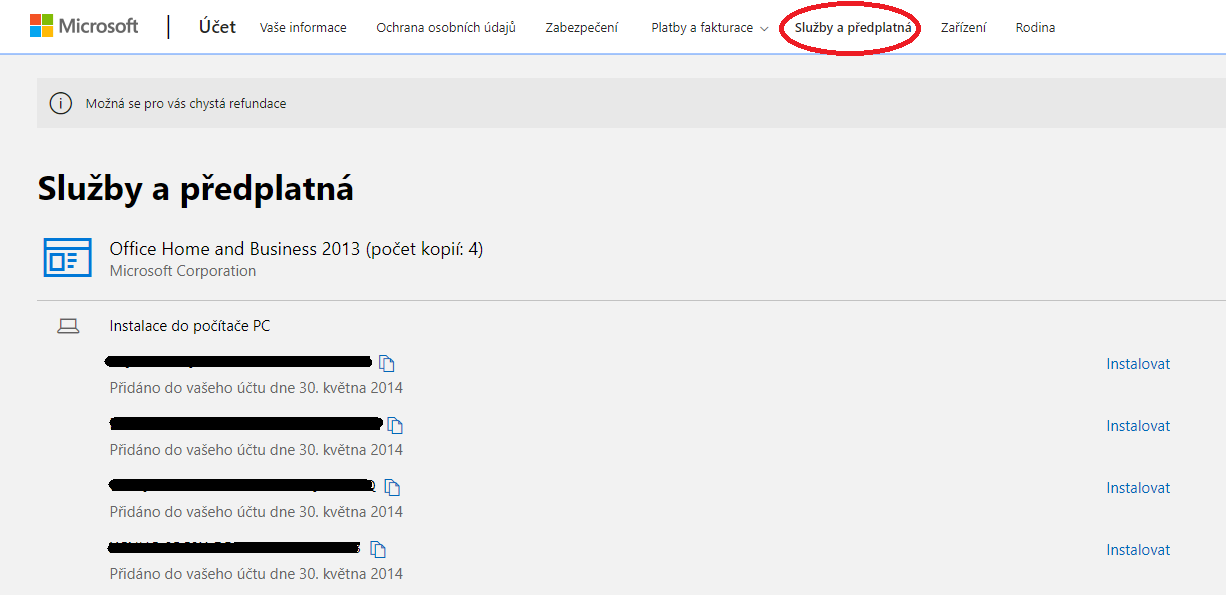The width and height of the screenshot is (1226, 595).
Task: Open Ochrana osobních údajů section
Action: coord(446,28)
